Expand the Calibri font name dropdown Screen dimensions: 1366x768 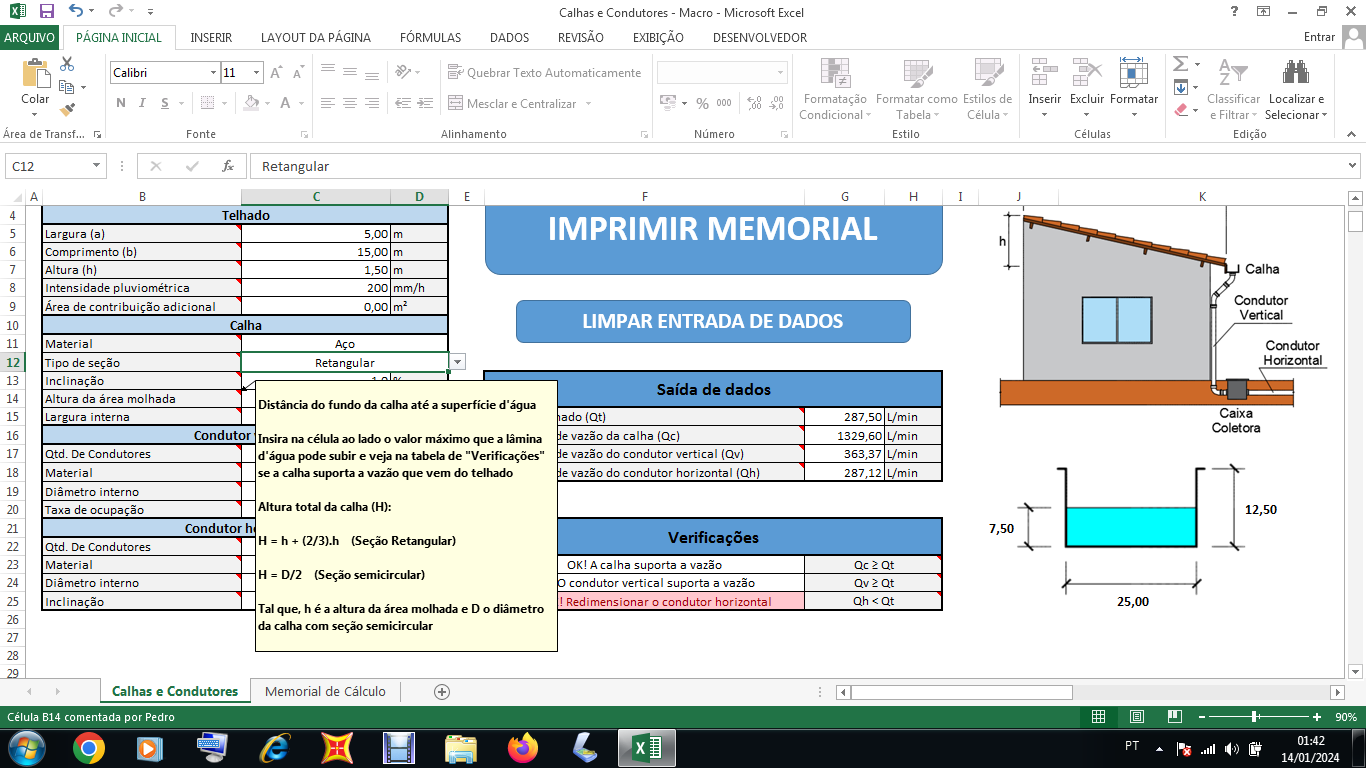click(x=213, y=73)
